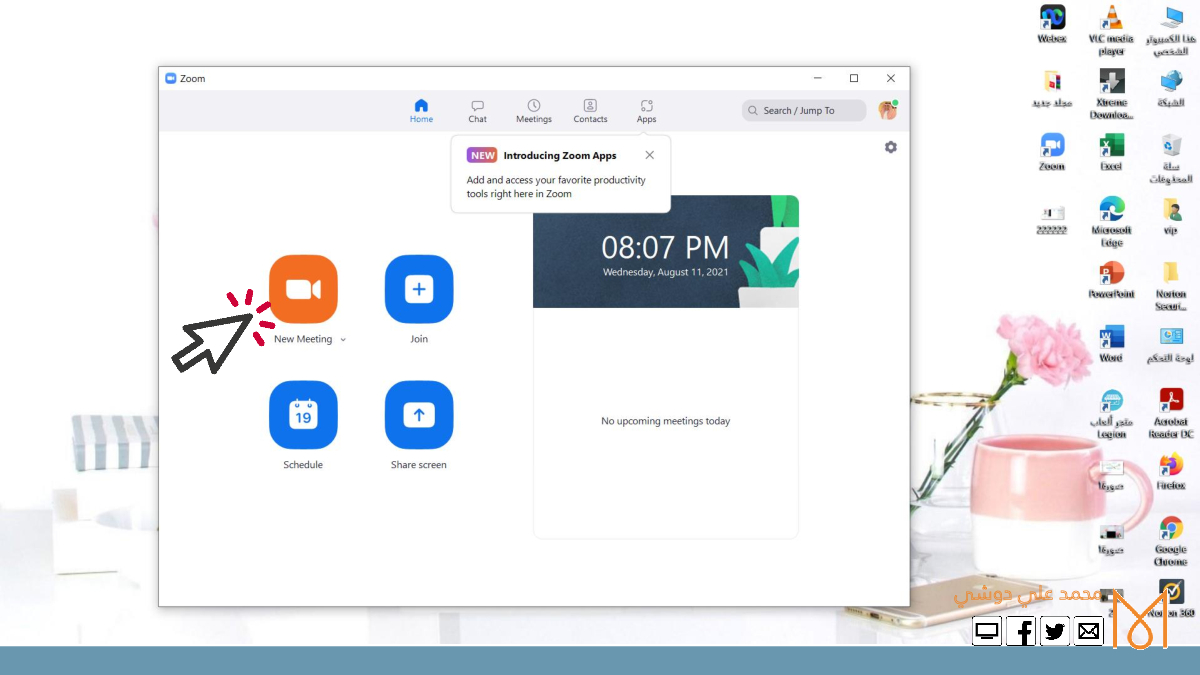Viewport: 1200px width, 675px height.
Task: Select the Home tab
Action: 421,111
